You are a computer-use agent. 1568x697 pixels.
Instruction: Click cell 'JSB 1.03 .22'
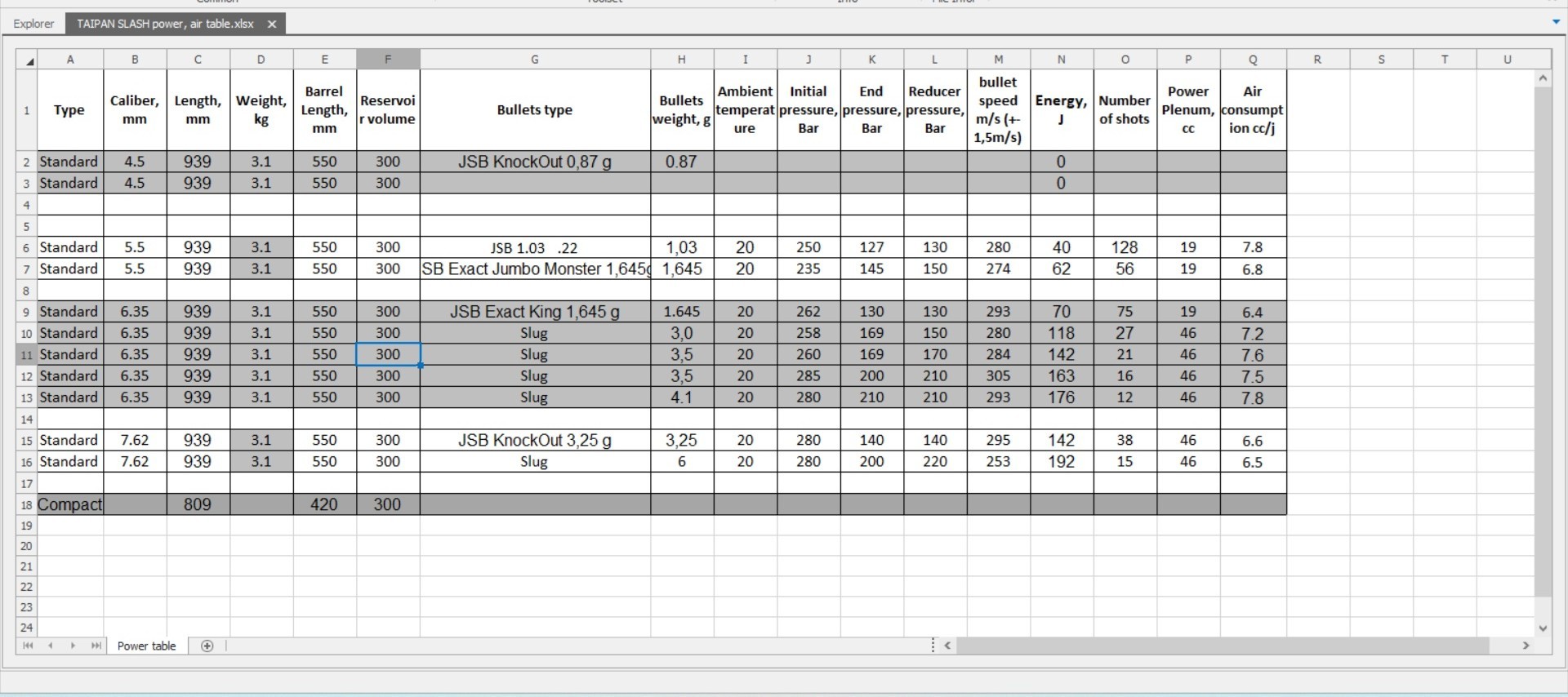pyautogui.click(x=535, y=247)
